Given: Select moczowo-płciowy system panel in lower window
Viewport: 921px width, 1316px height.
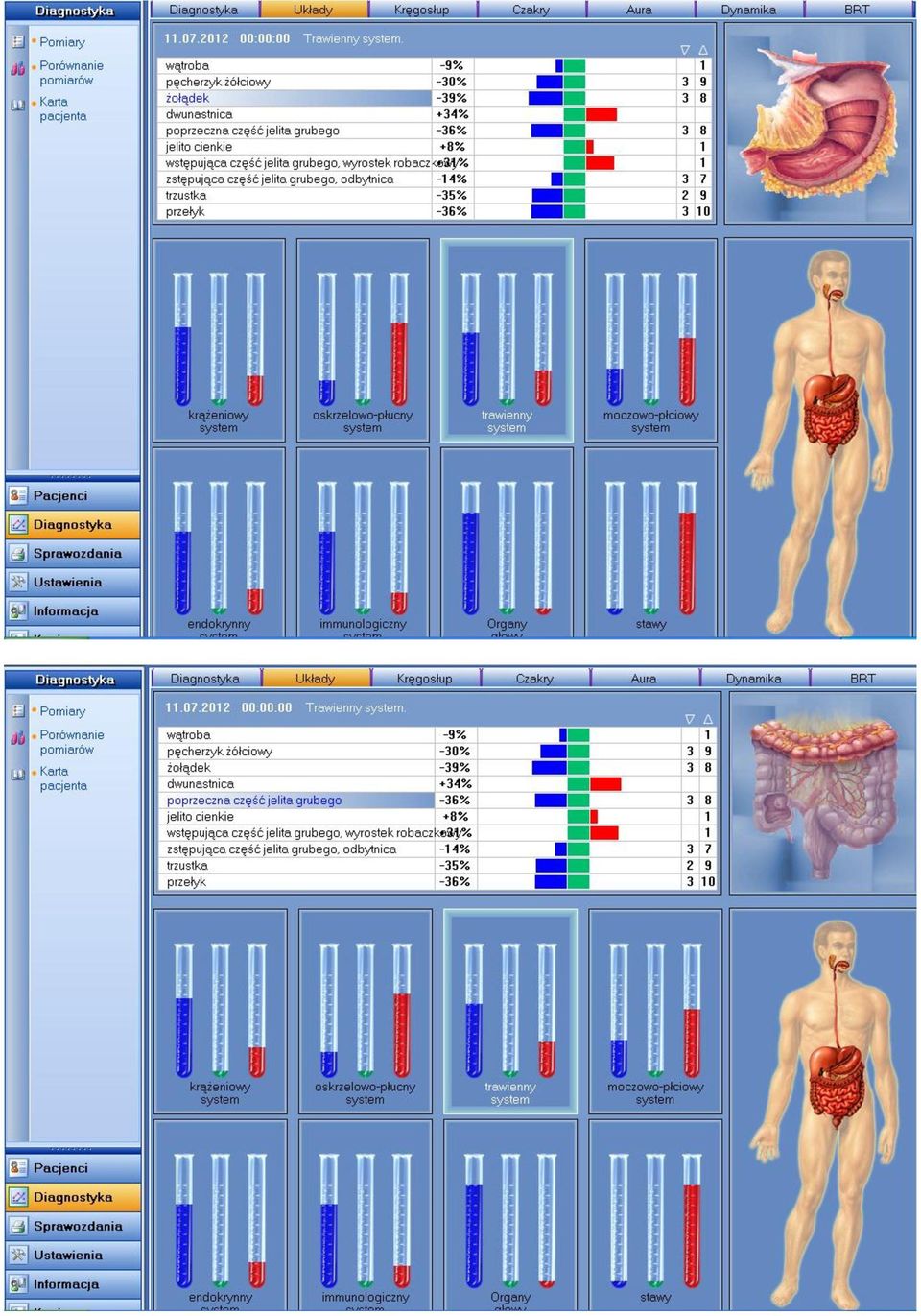Looking at the screenshot, I should point(655,1011).
